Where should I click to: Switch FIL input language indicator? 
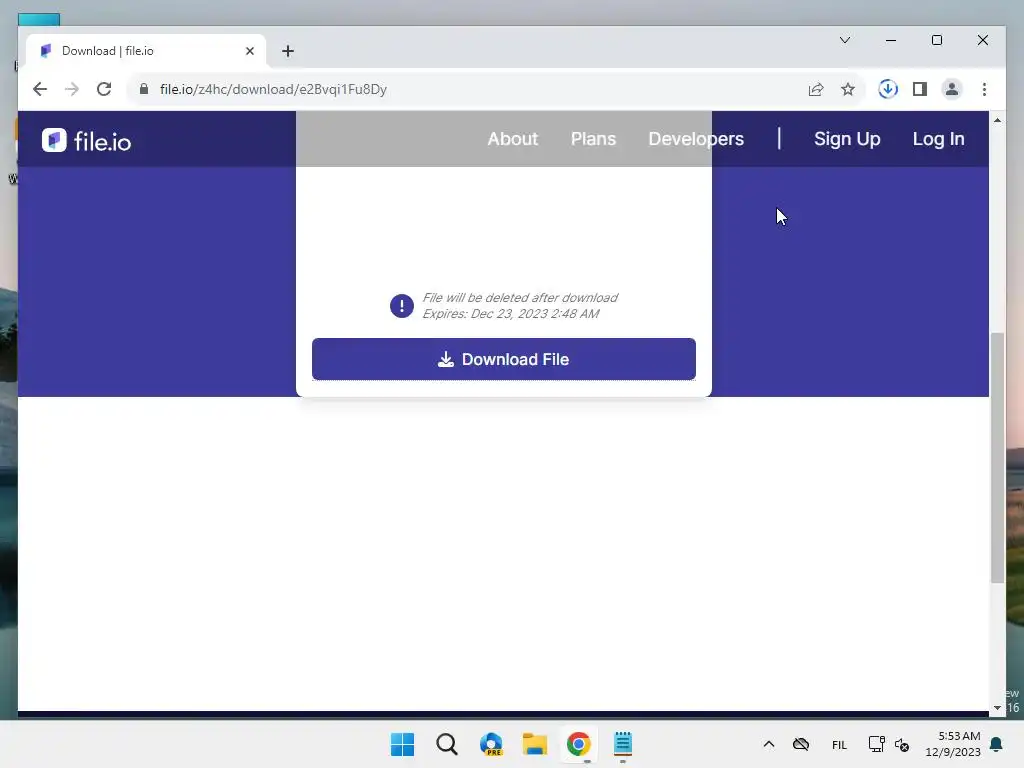(x=839, y=744)
